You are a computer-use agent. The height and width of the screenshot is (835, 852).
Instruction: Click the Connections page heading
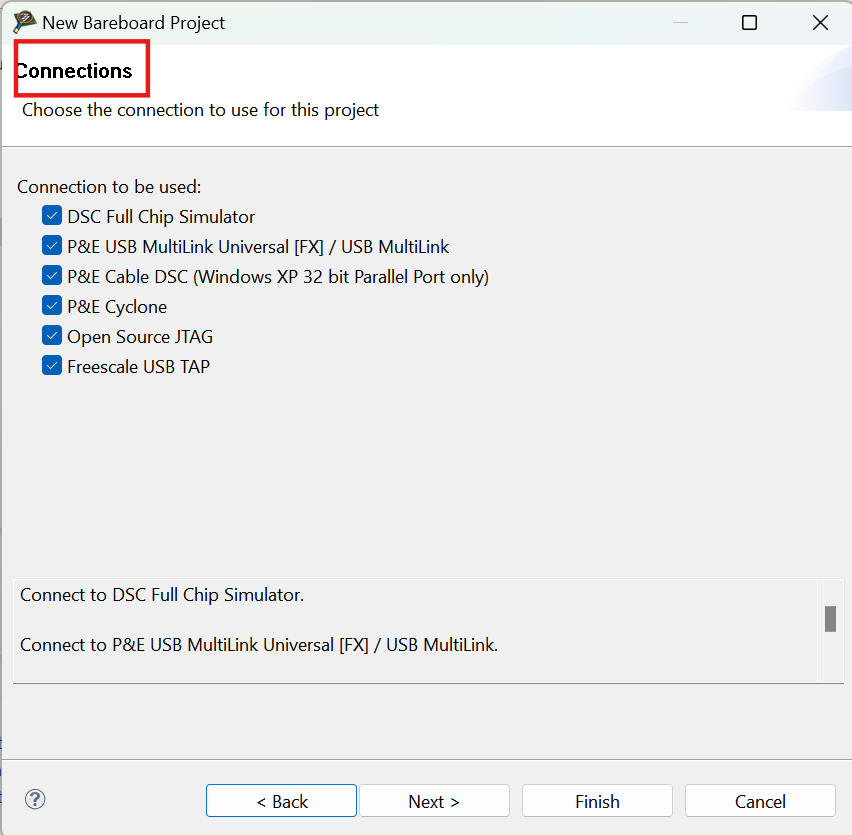pos(75,70)
